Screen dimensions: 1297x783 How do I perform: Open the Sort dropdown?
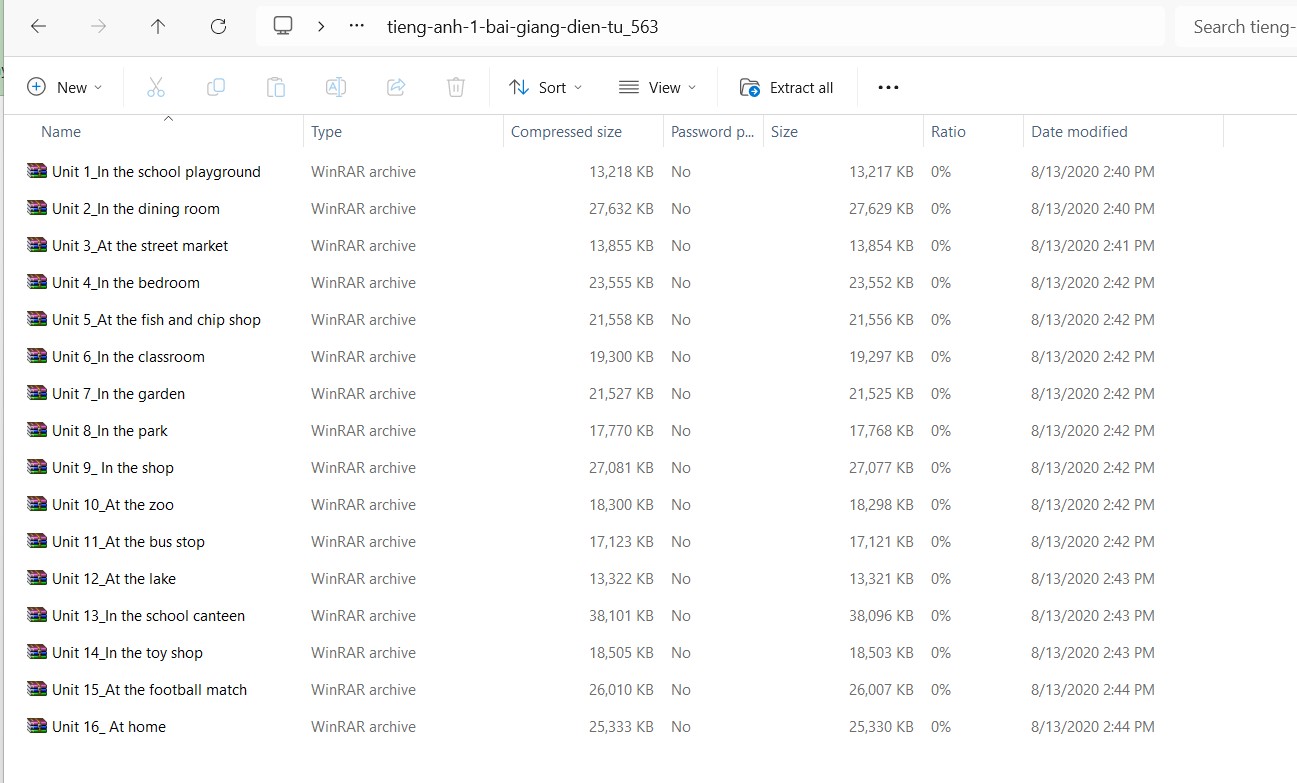(x=545, y=87)
